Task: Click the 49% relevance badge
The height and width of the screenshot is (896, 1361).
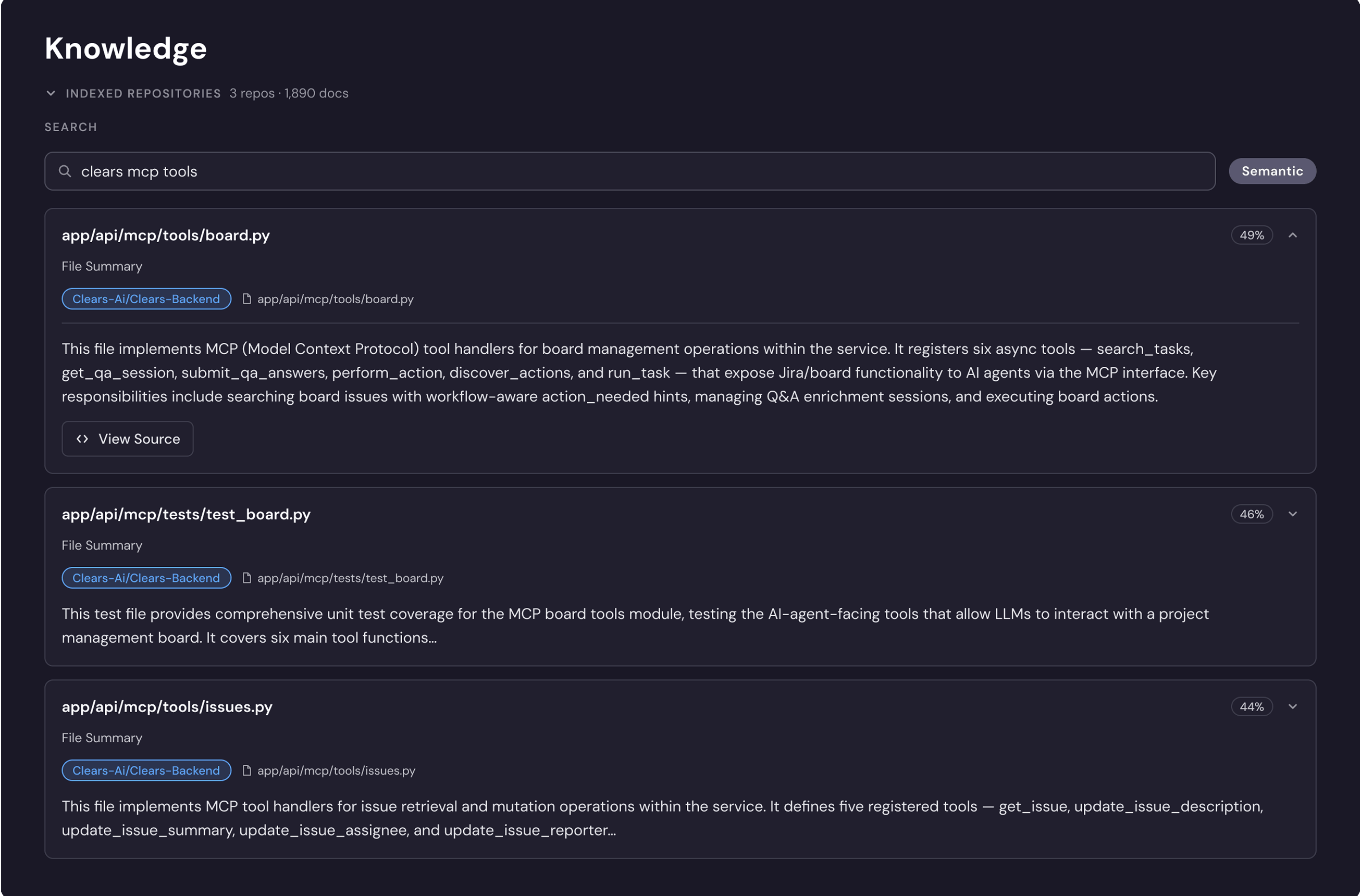Action: pyautogui.click(x=1252, y=235)
